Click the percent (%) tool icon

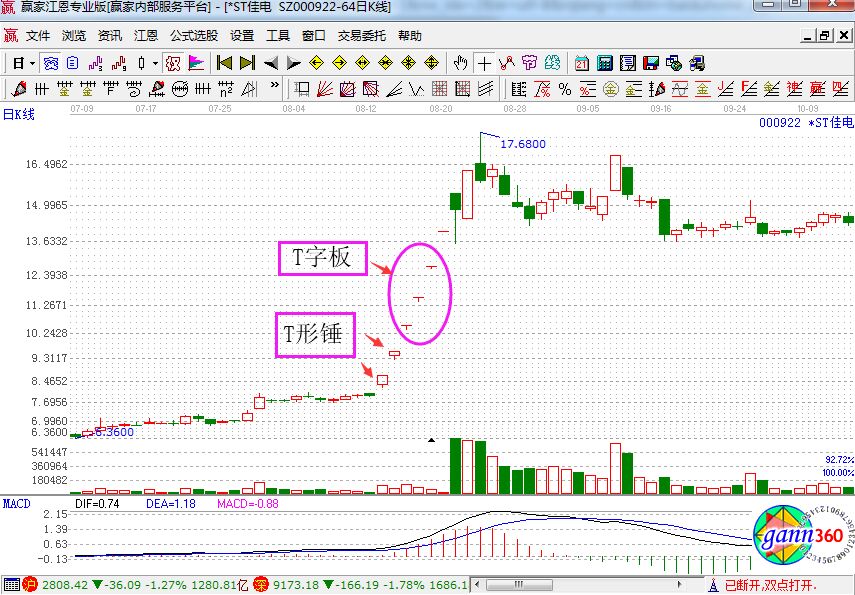point(565,89)
